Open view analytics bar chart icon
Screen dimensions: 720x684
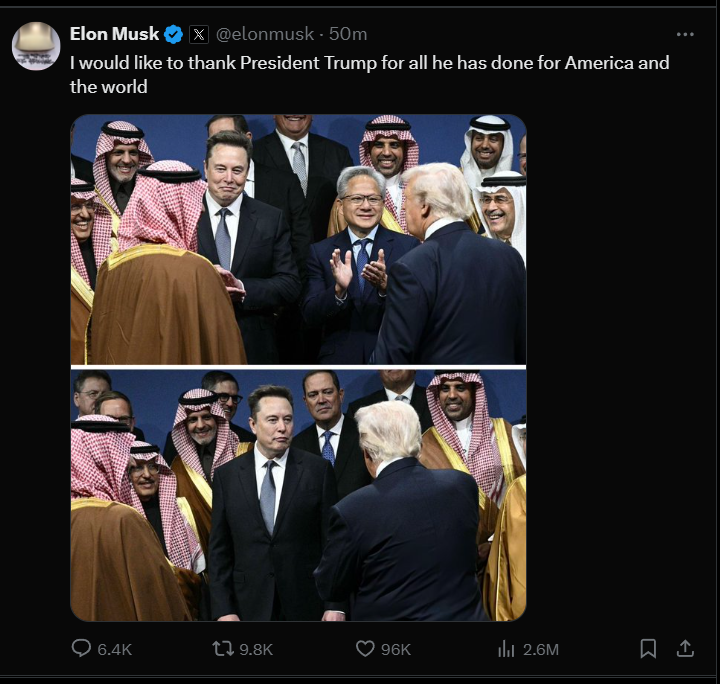(506, 649)
